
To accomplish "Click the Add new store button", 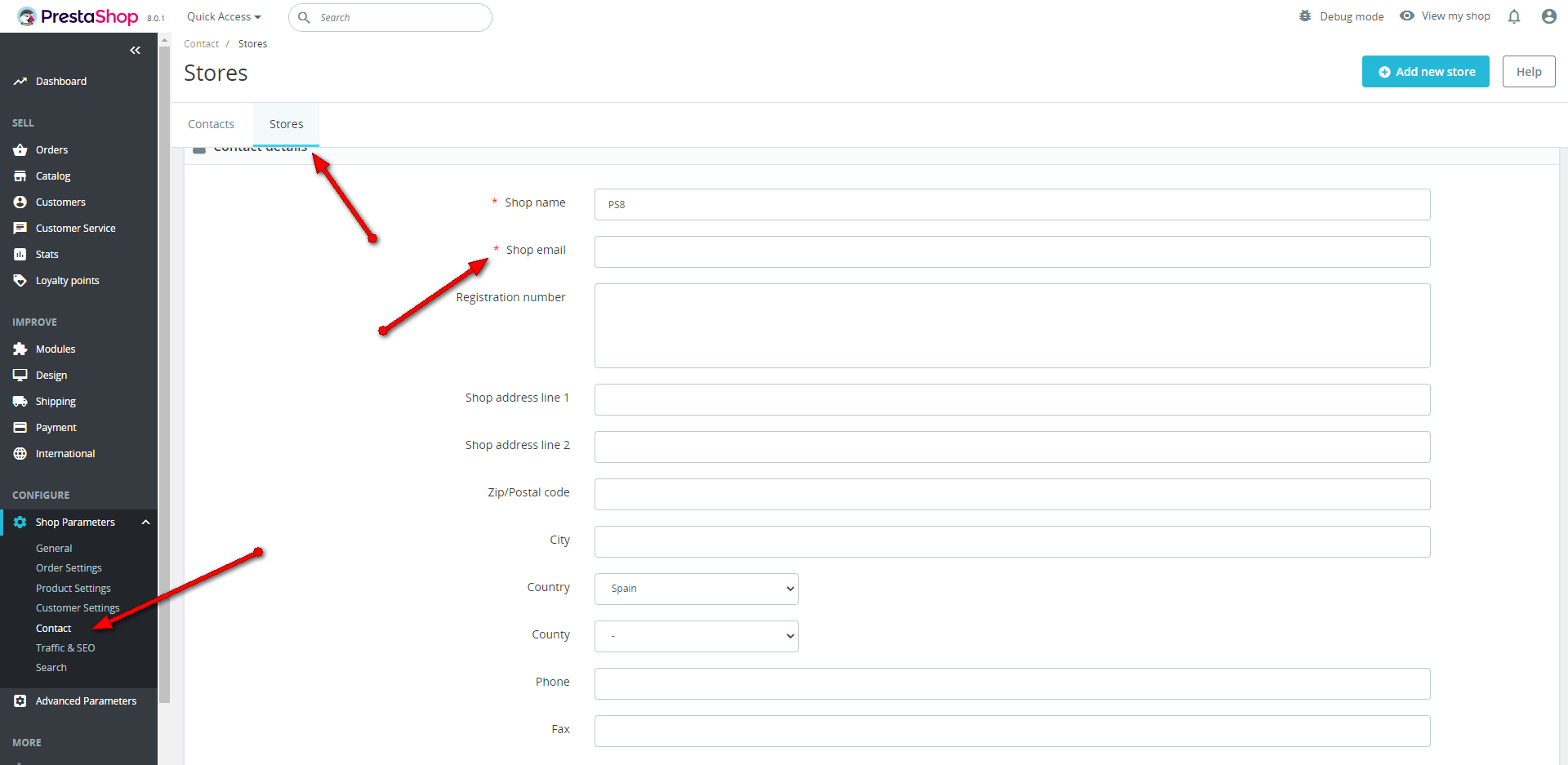I will pos(1426,72).
